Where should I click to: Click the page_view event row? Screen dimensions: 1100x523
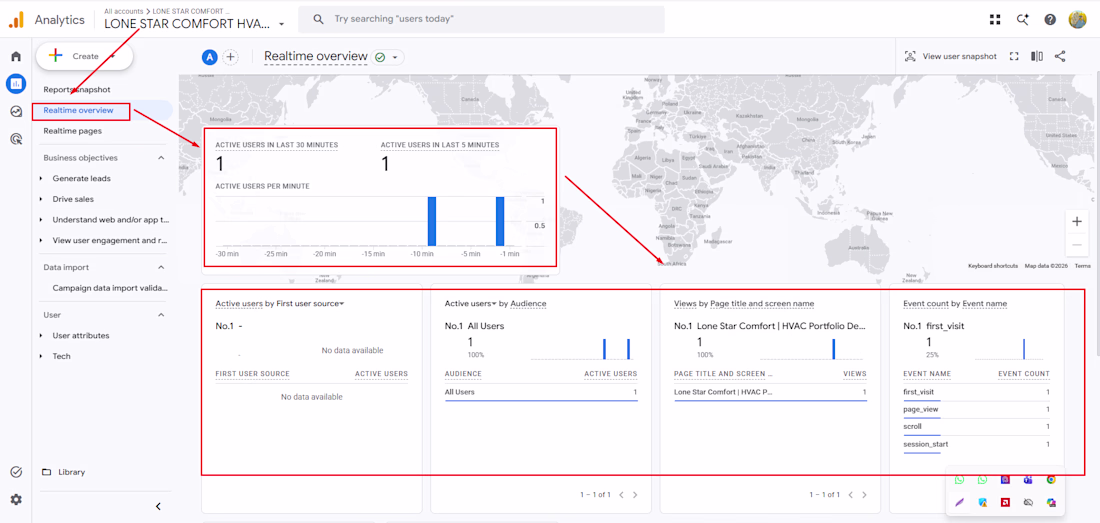click(977, 409)
